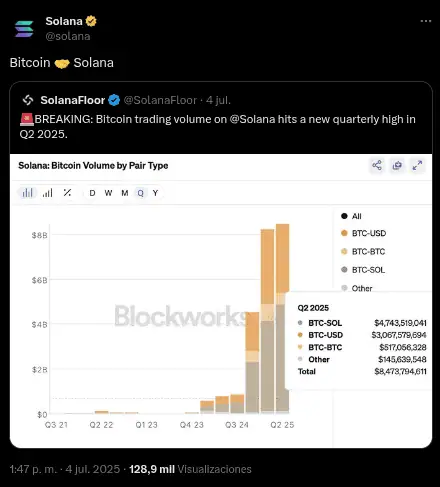Open the tweet's three-dot more menu

click(426, 21)
